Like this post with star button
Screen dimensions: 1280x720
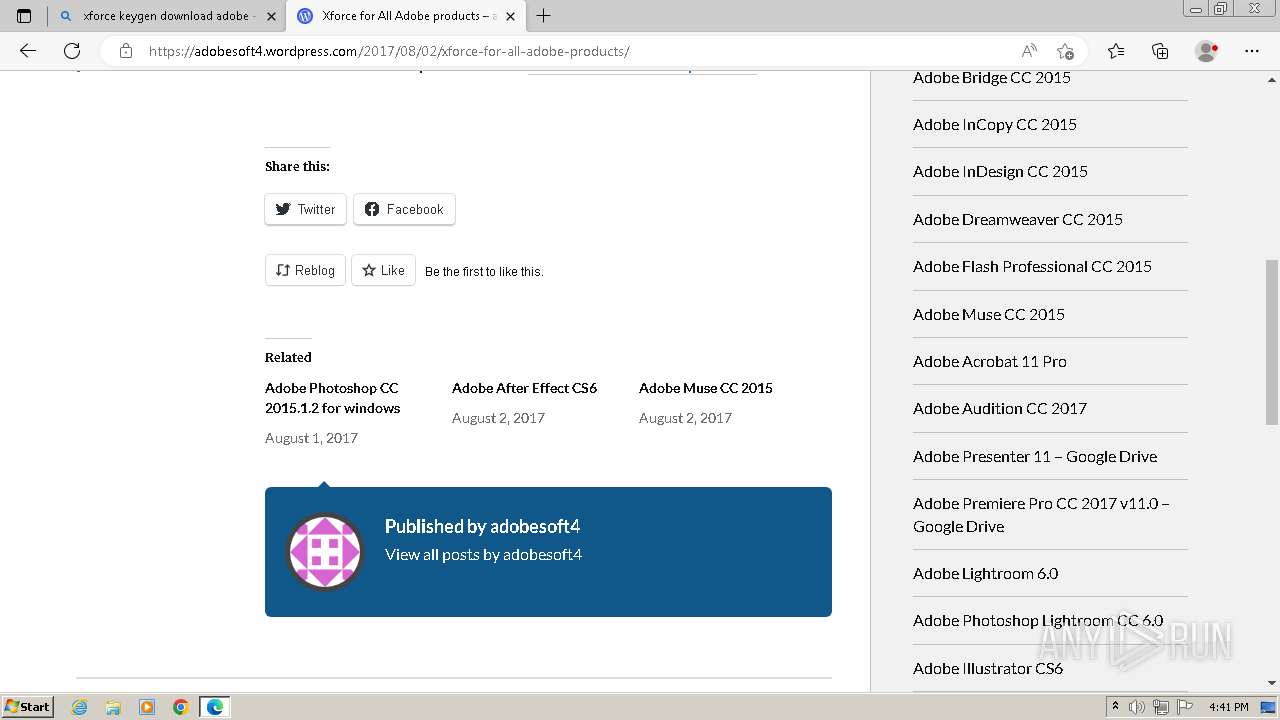[383, 270]
